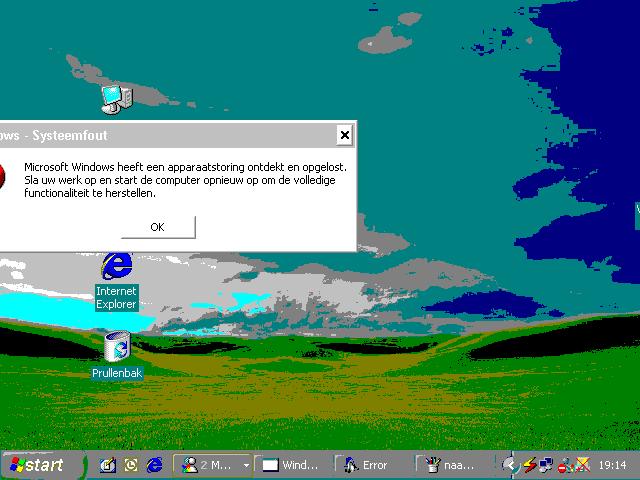Open the network computers tray icon

545,464
